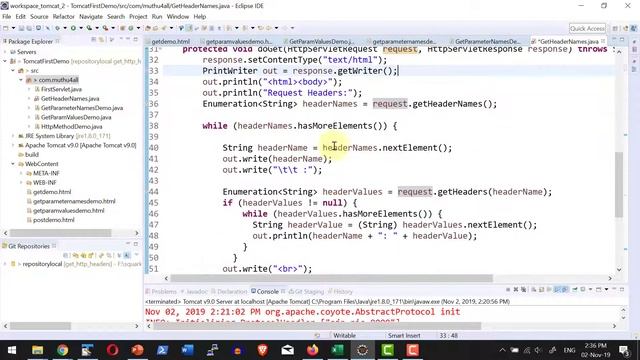Minimize the editor area
Screen dimensions: 640x360
614,39
